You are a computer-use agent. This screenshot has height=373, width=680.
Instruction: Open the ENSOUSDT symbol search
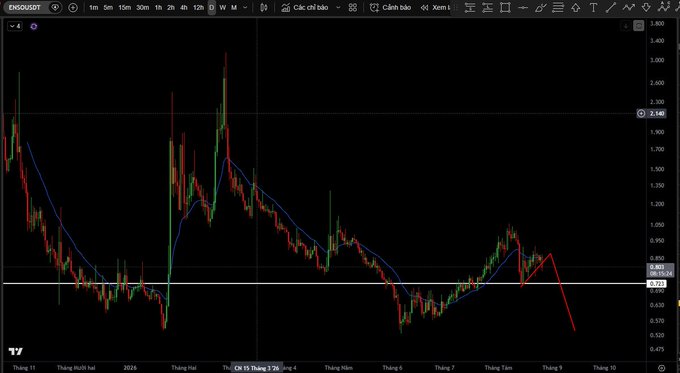(x=25, y=7)
